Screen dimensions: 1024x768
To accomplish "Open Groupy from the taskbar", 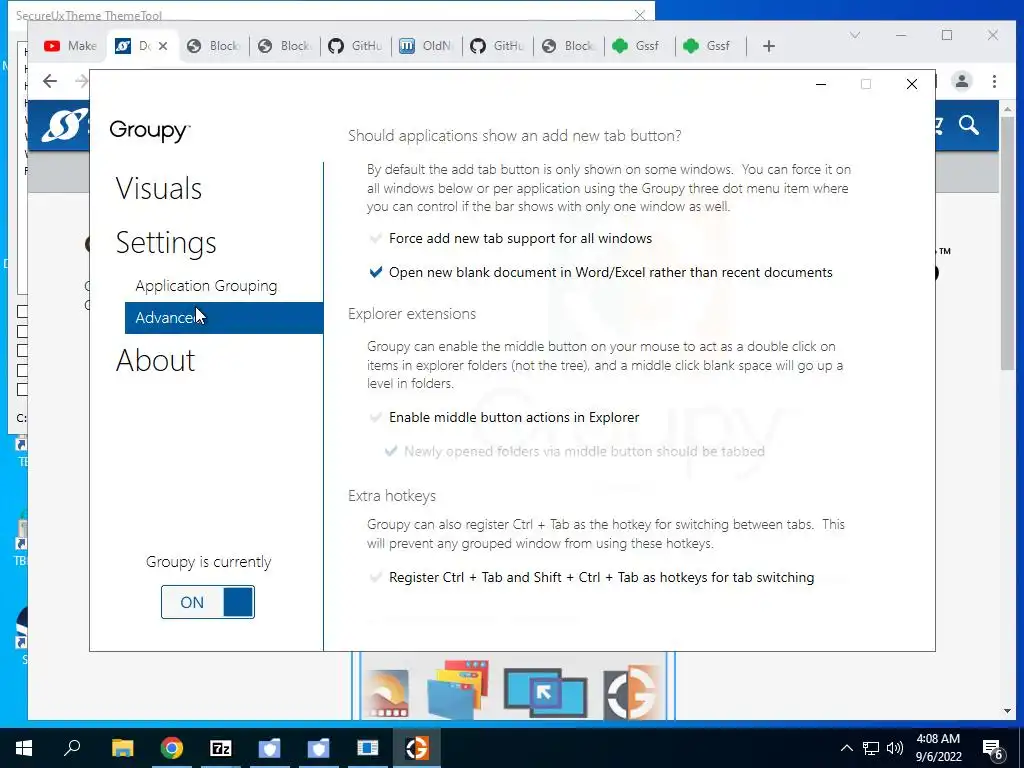I will [417, 748].
